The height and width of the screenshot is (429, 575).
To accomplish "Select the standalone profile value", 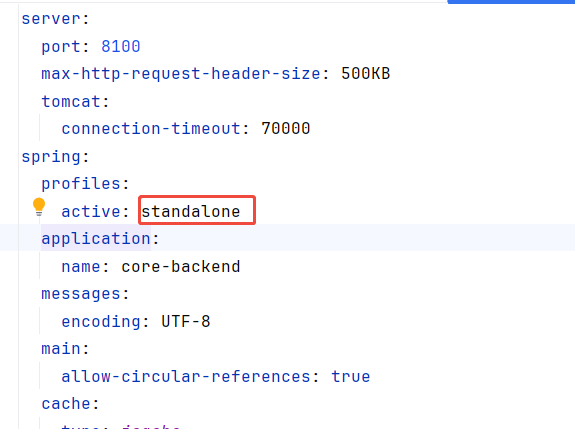I will click(191, 212).
